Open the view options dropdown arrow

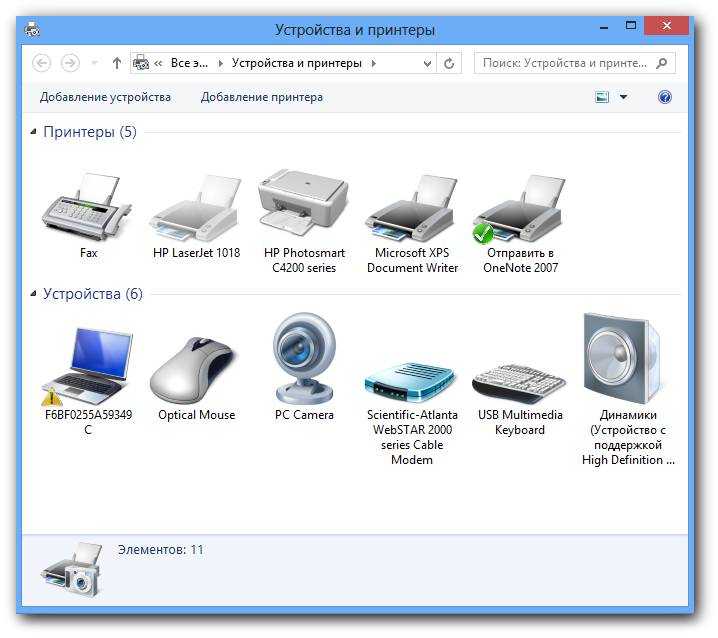tap(624, 97)
